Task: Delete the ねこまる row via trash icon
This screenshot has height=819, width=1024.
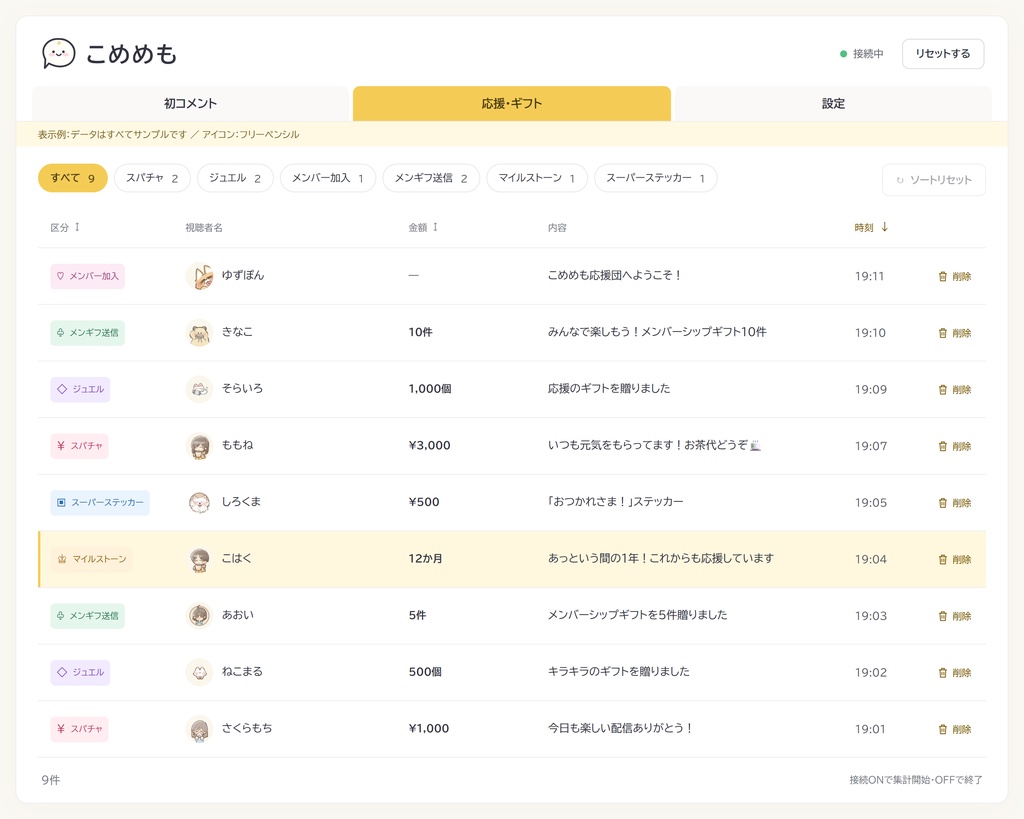Action: (x=955, y=673)
